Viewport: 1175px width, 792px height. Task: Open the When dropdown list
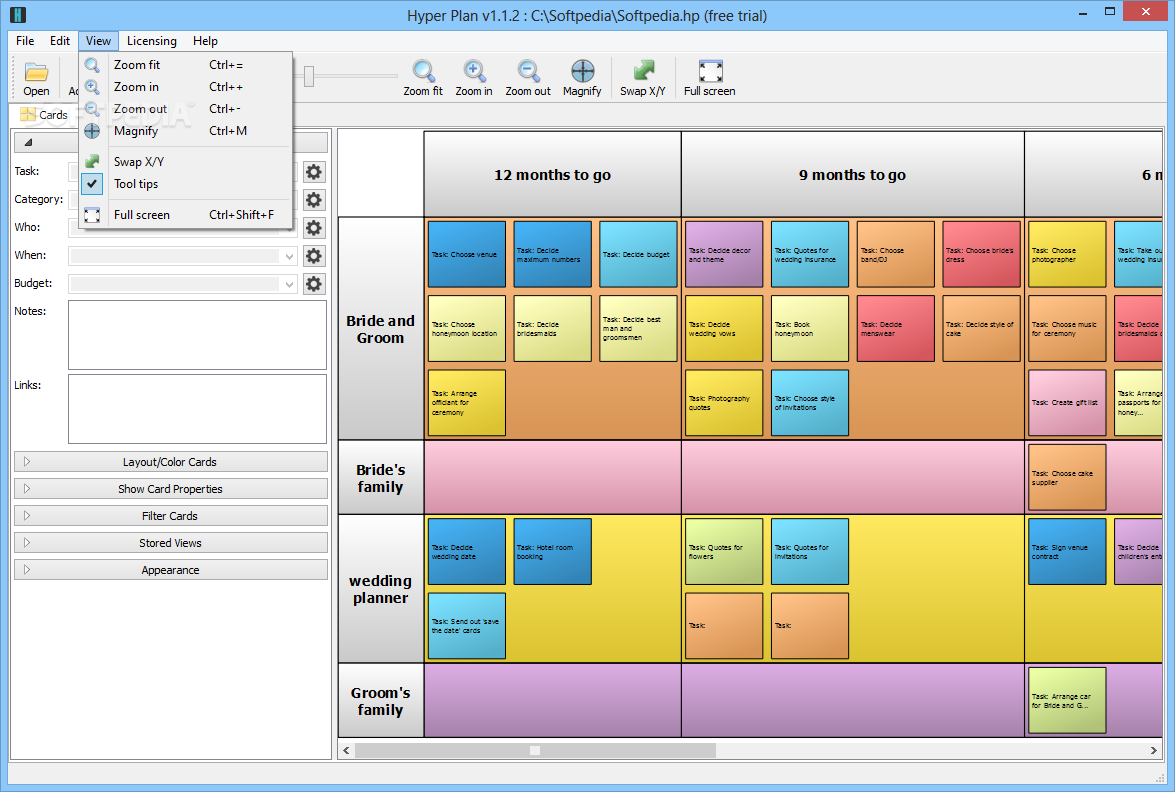[x=289, y=256]
